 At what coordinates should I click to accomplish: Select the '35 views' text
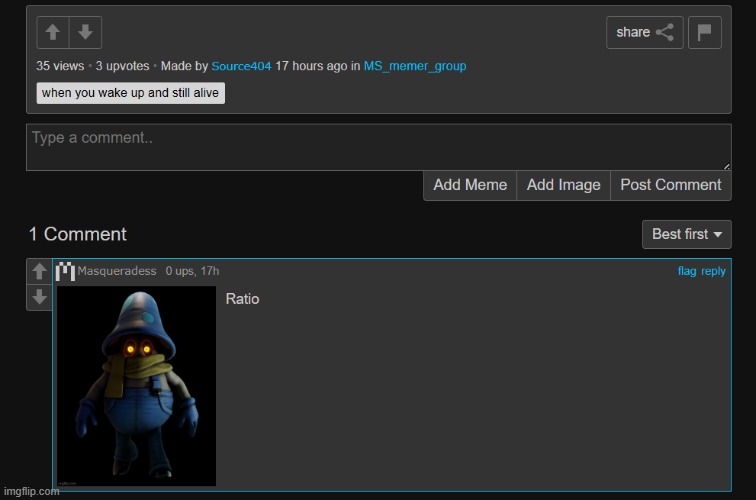(x=60, y=66)
